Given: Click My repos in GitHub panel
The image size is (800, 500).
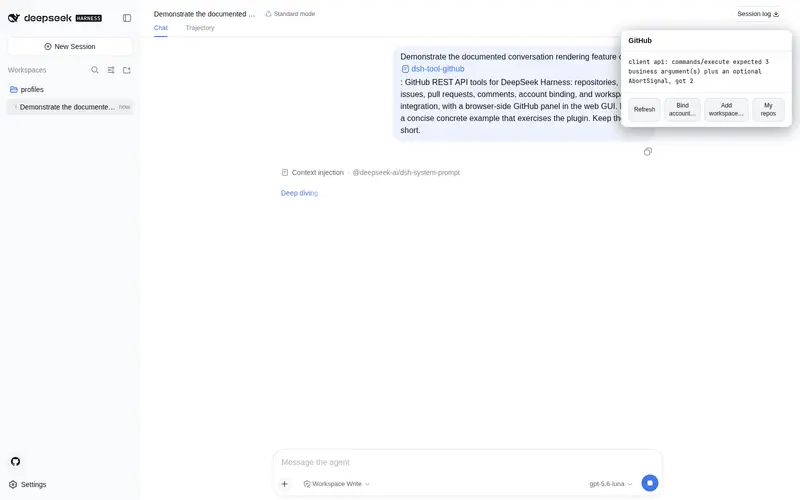Looking at the screenshot, I should click(x=768, y=110).
